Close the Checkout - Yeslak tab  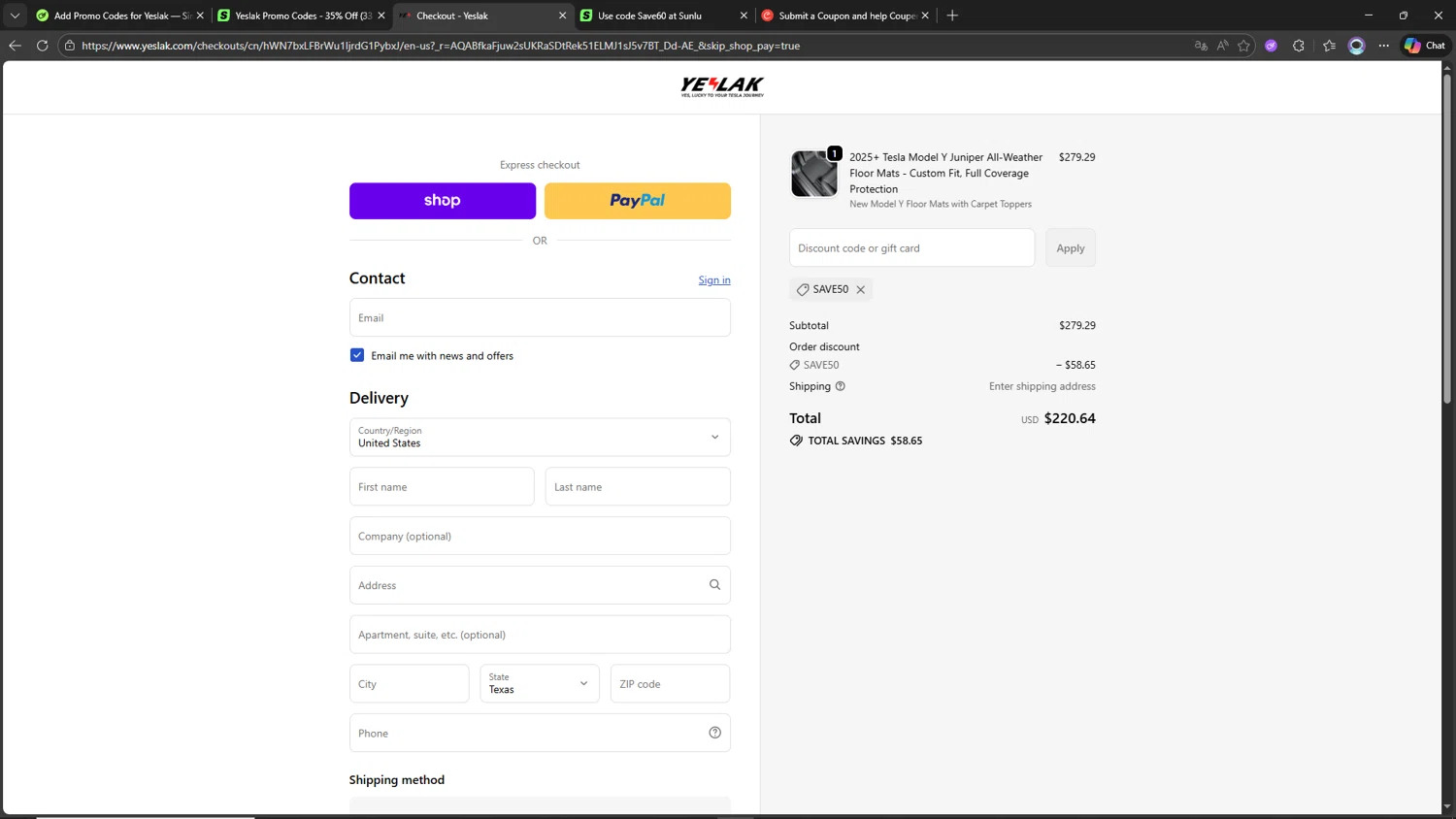click(x=562, y=16)
